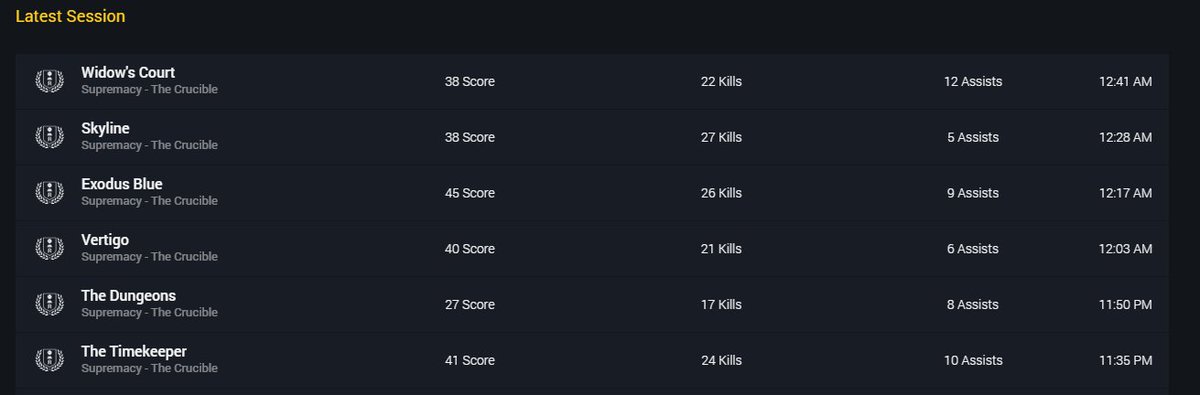Click the Crucible emblem beside The Dungeons

[49, 305]
